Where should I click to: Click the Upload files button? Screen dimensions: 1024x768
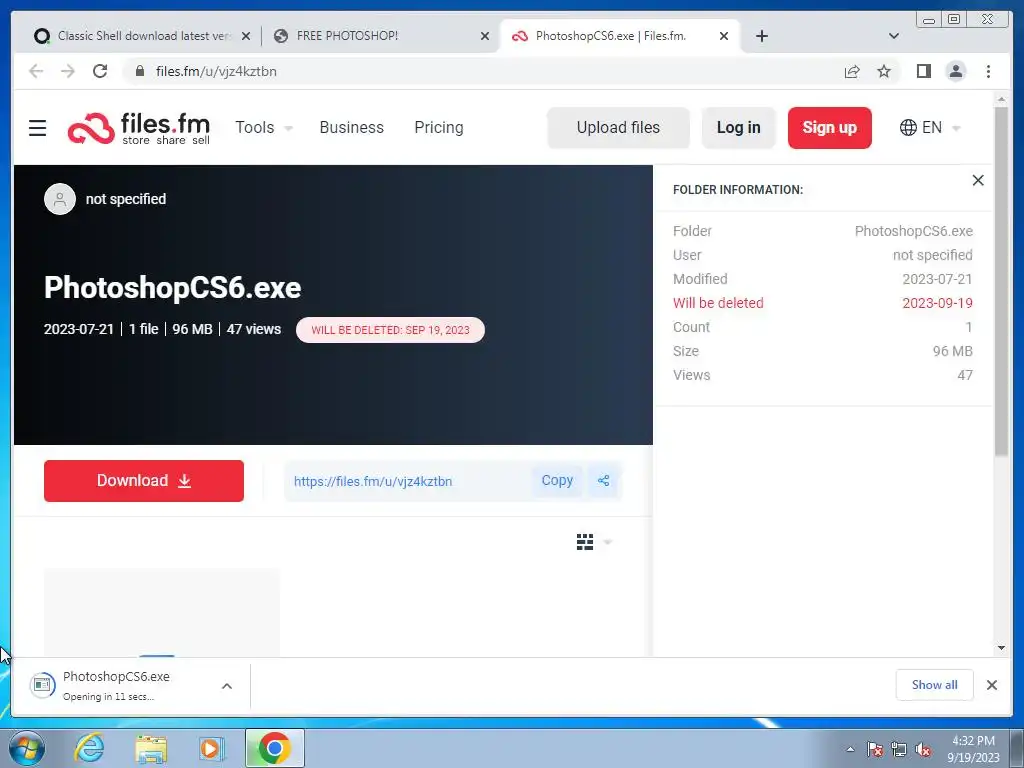pyautogui.click(x=618, y=128)
